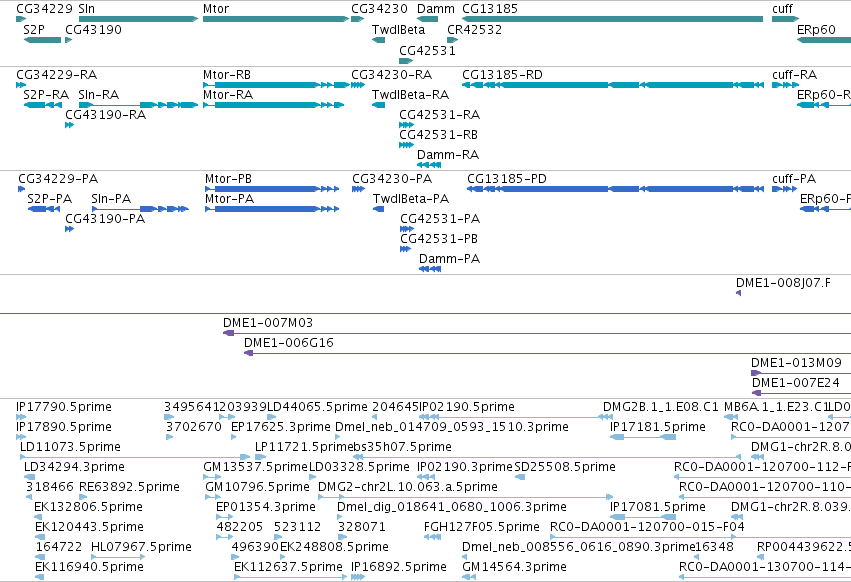Select the EP01354.3prime EST label
The image size is (851, 582).
(x=266, y=507)
